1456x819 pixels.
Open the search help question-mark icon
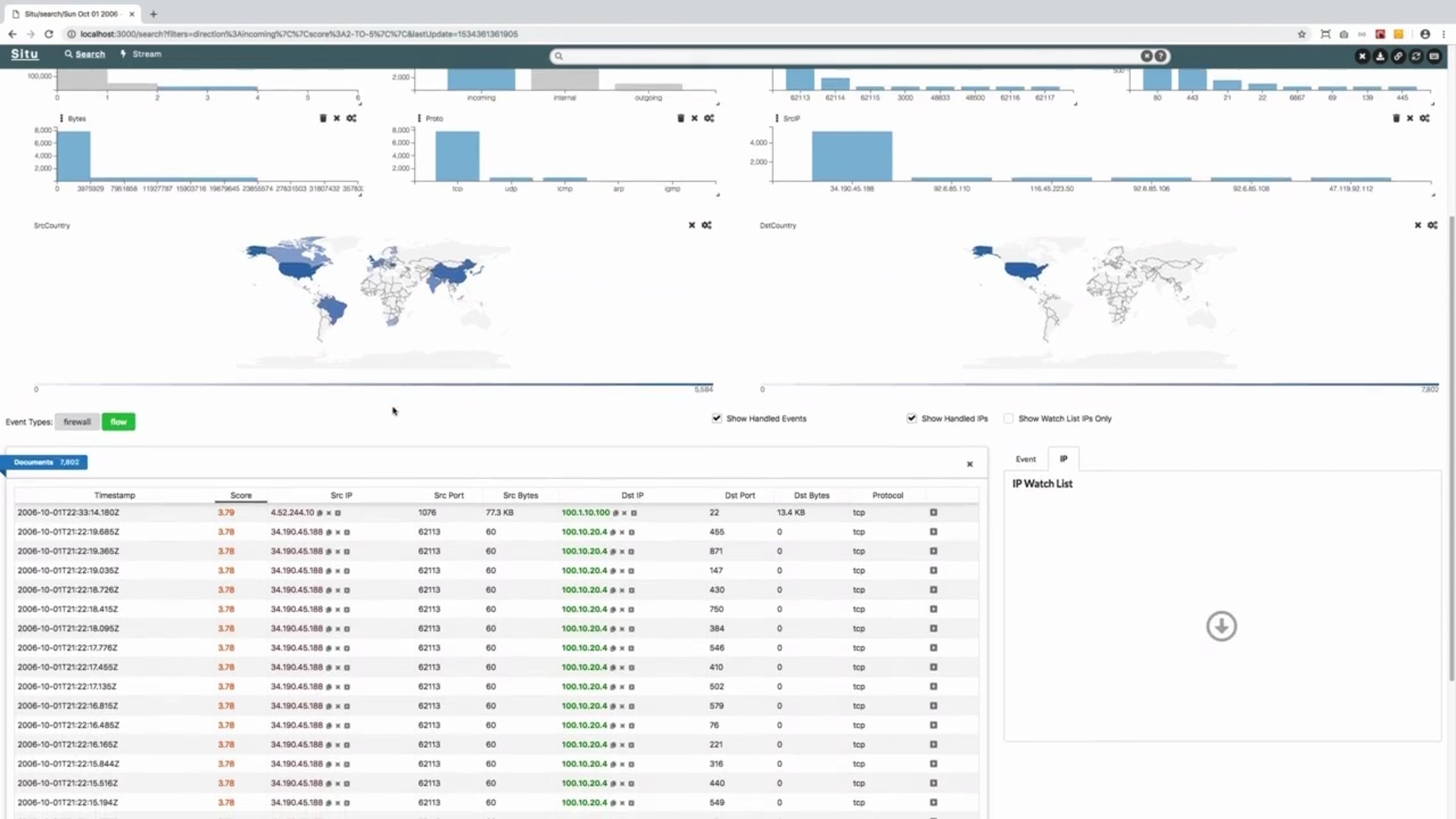1160,56
